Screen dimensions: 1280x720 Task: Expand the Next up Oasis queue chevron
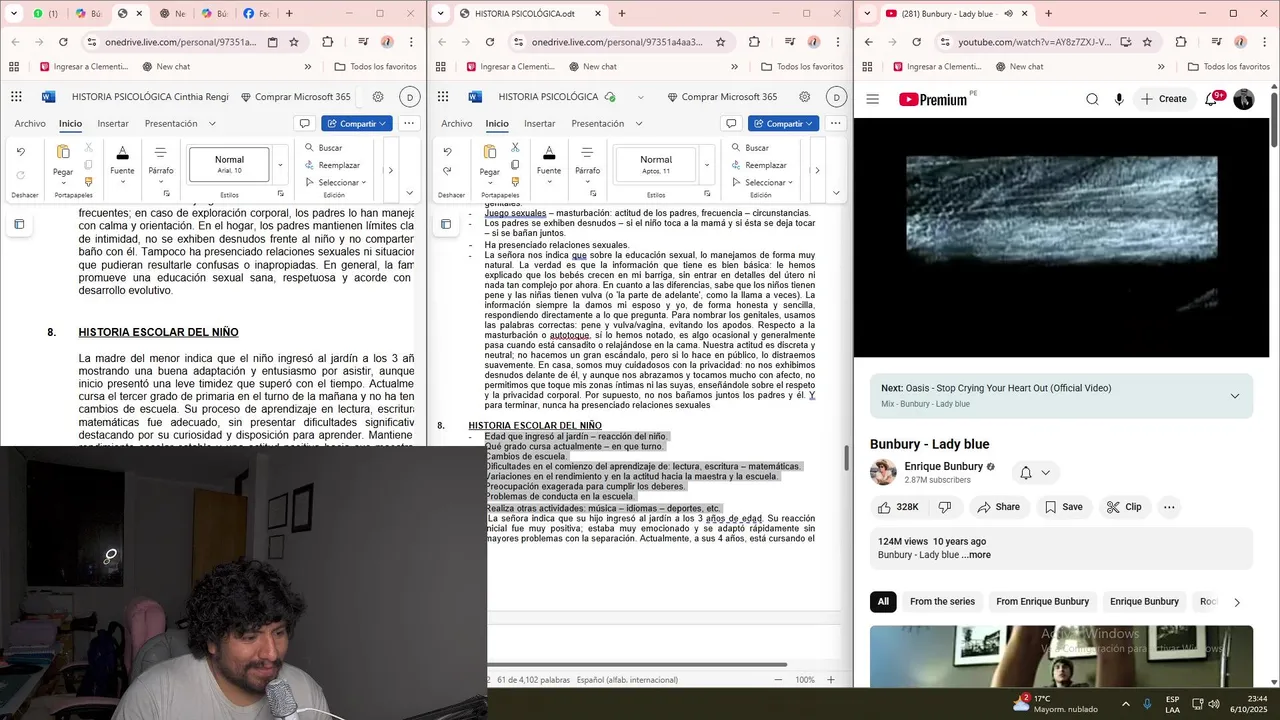pyautogui.click(x=1234, y=396)
